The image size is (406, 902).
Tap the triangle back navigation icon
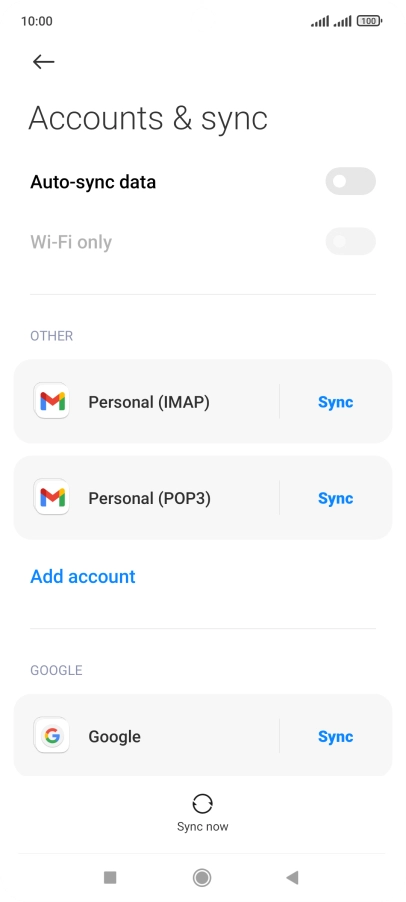pyautogui.click(x=292, y=877)
